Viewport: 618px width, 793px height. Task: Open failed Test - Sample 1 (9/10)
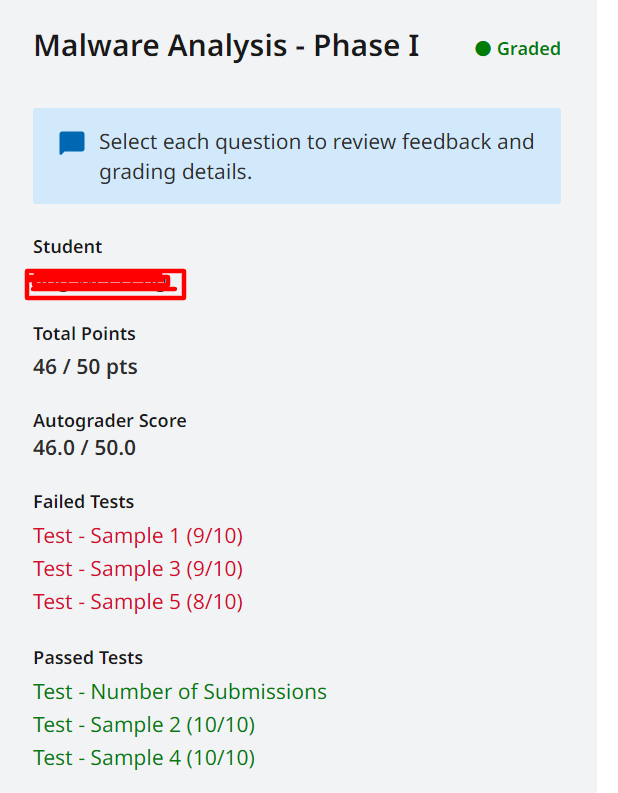pos(138,536)
